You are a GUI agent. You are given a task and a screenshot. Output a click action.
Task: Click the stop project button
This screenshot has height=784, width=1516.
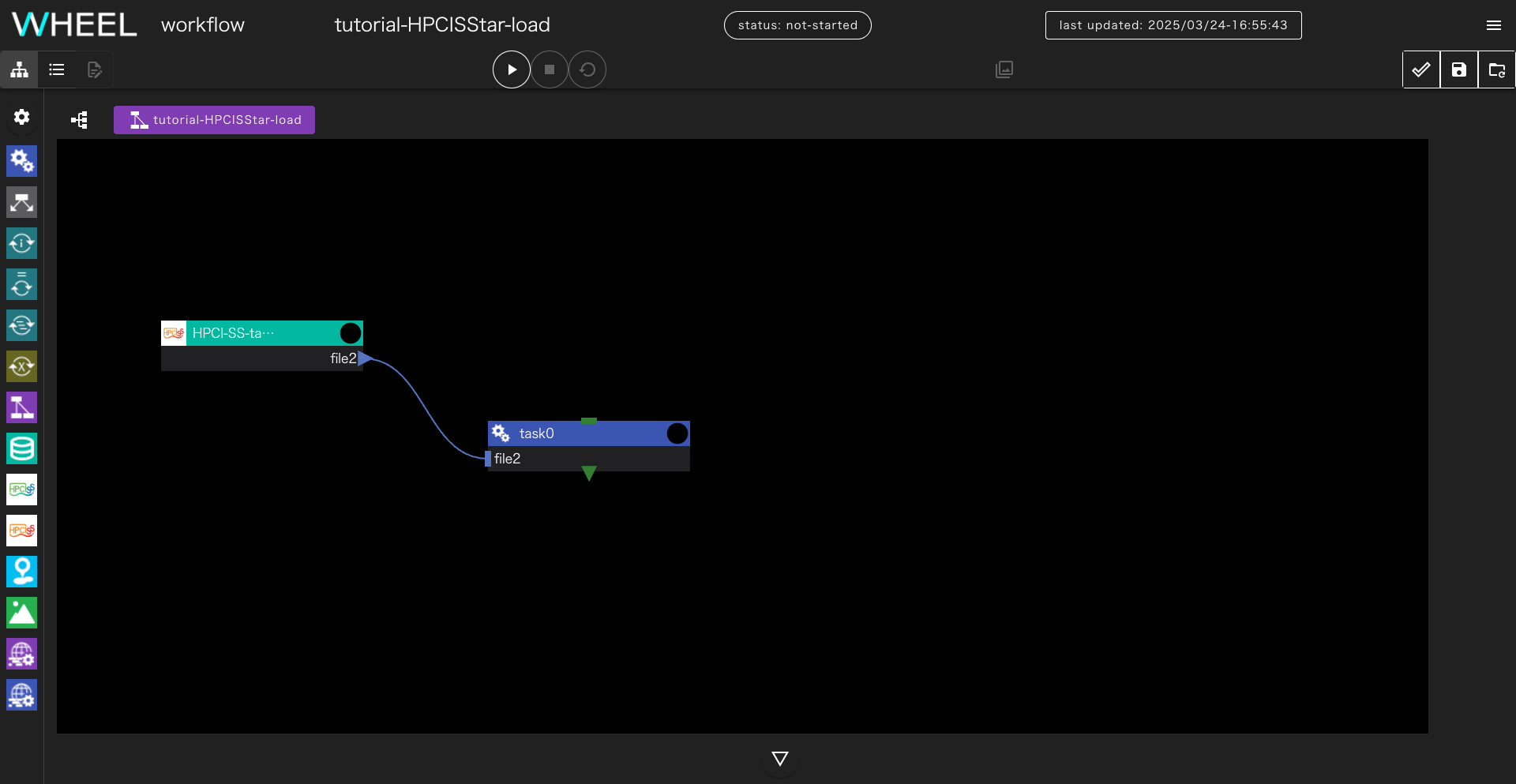pos(550,69)
